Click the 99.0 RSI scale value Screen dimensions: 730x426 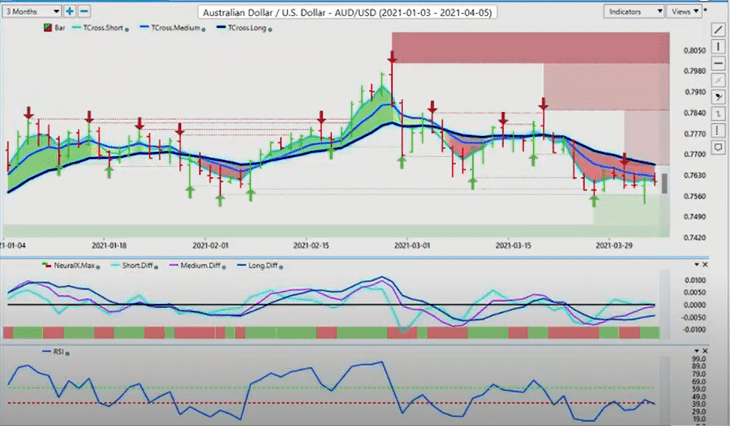coord(699,359)
